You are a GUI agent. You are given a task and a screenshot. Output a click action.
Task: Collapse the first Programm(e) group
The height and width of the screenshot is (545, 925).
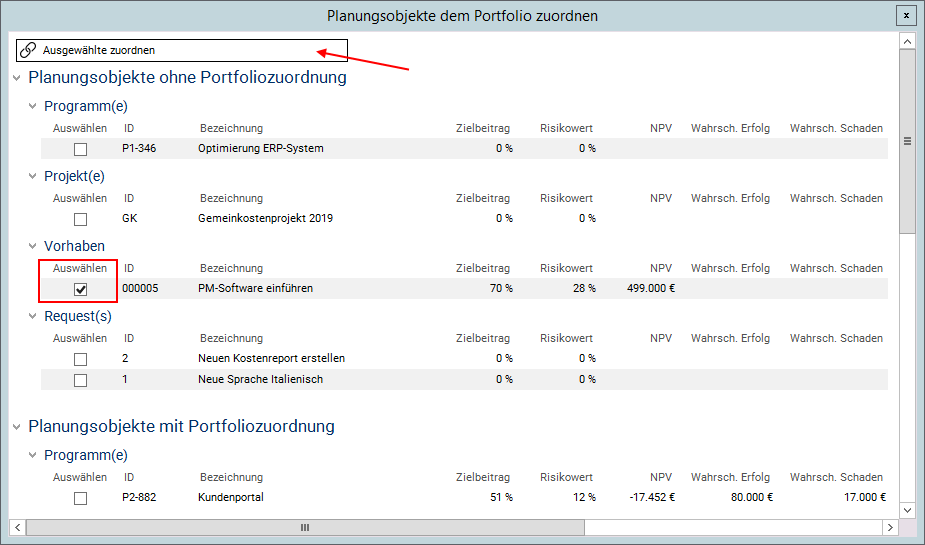pos(33,107)
